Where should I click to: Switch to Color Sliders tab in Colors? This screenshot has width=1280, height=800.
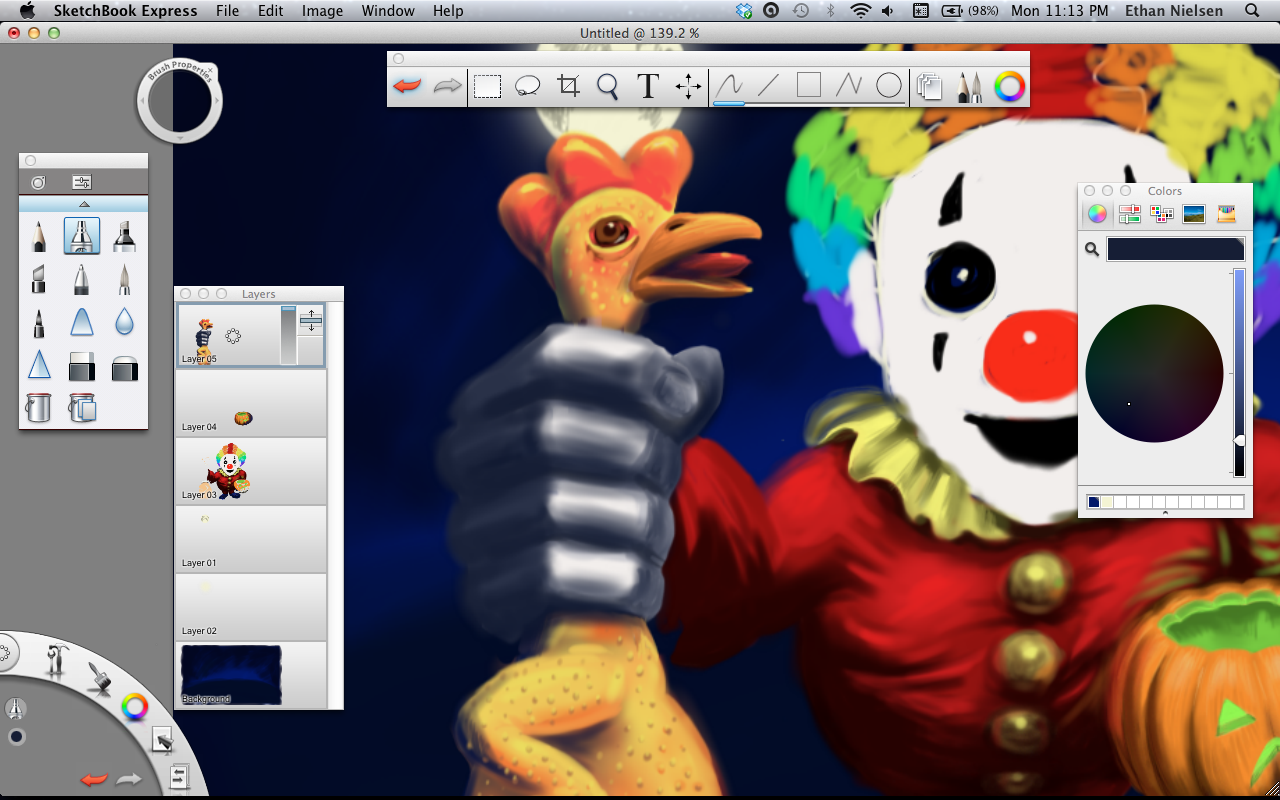click(x=1130, y=213)
